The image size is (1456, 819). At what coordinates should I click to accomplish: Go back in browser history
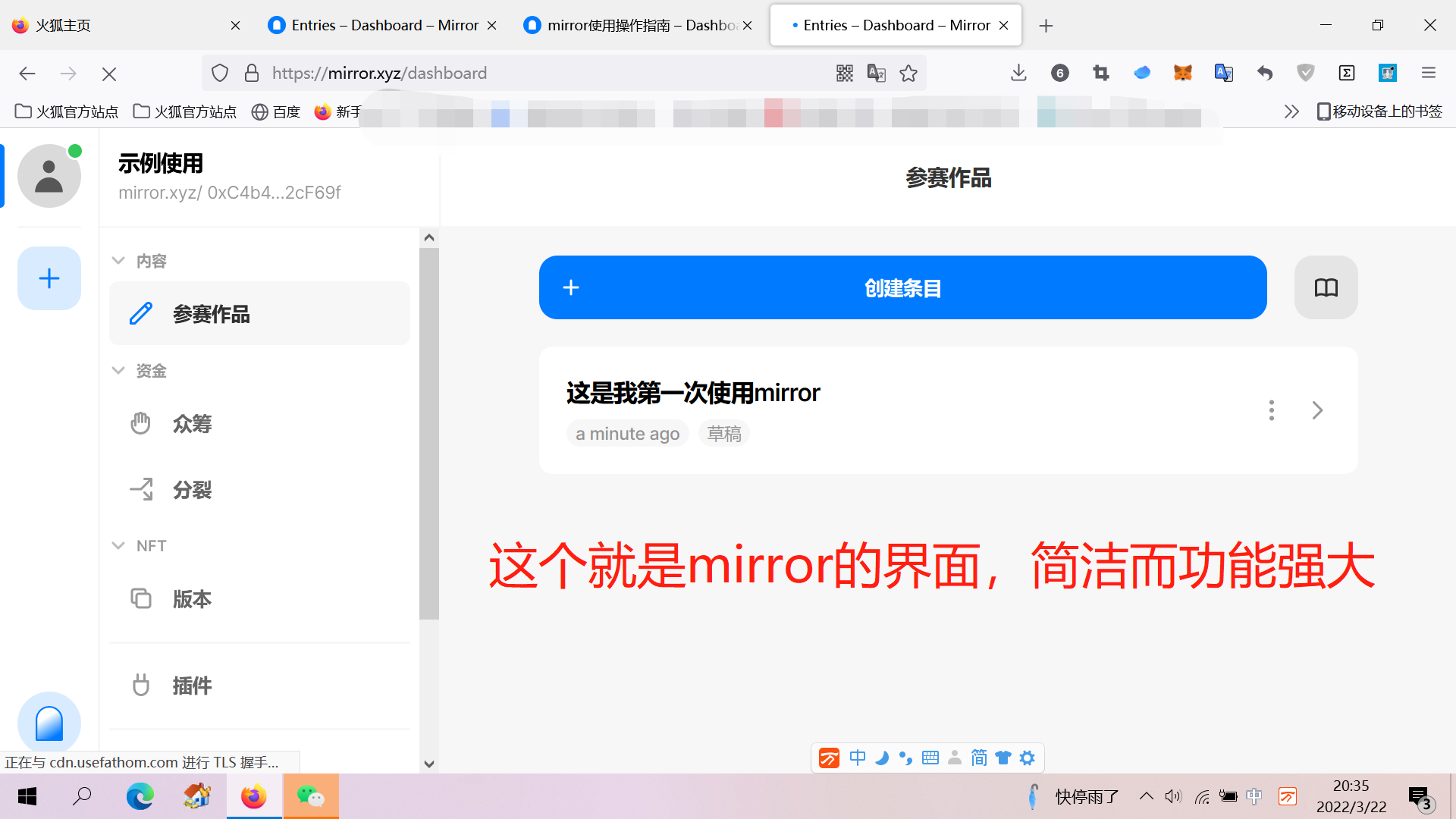pyautogui.click(x=27, y=73)
